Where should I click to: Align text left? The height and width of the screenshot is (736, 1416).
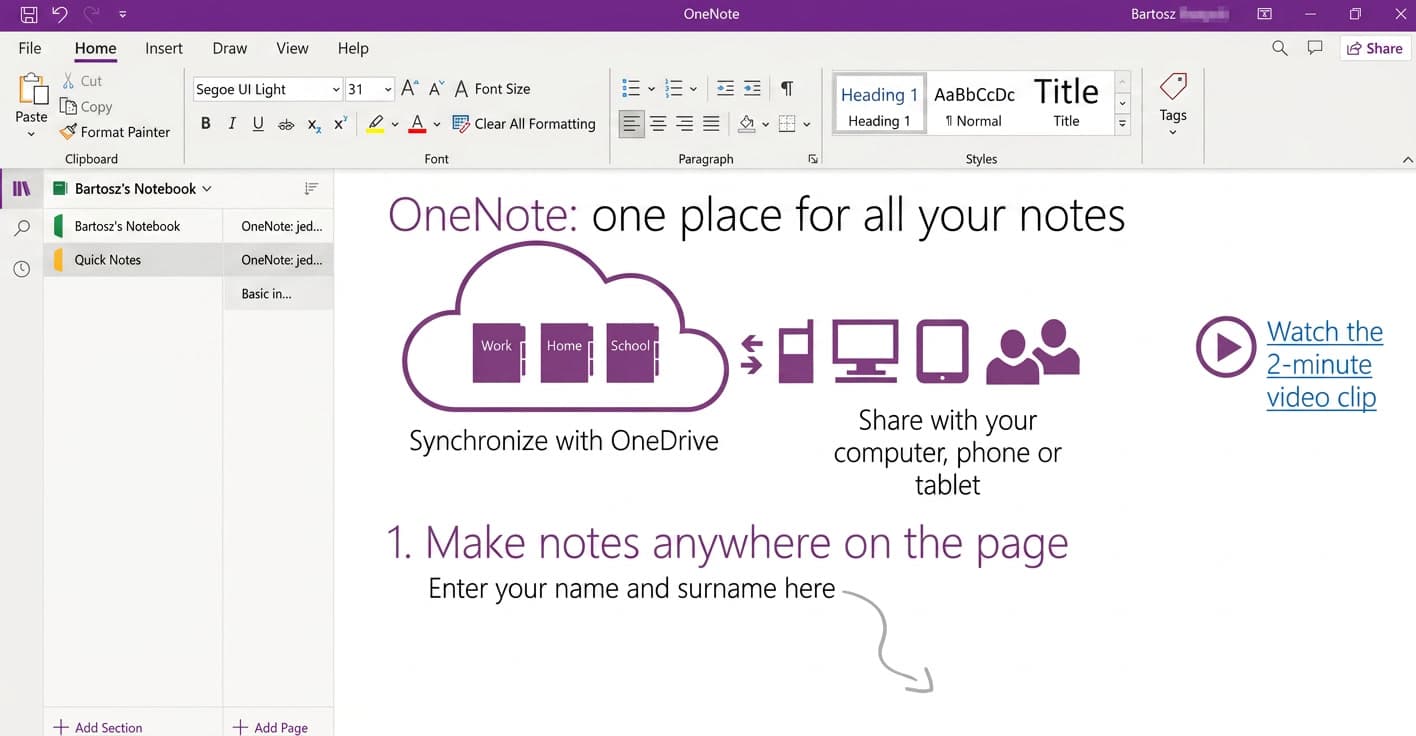coord(631,124)
